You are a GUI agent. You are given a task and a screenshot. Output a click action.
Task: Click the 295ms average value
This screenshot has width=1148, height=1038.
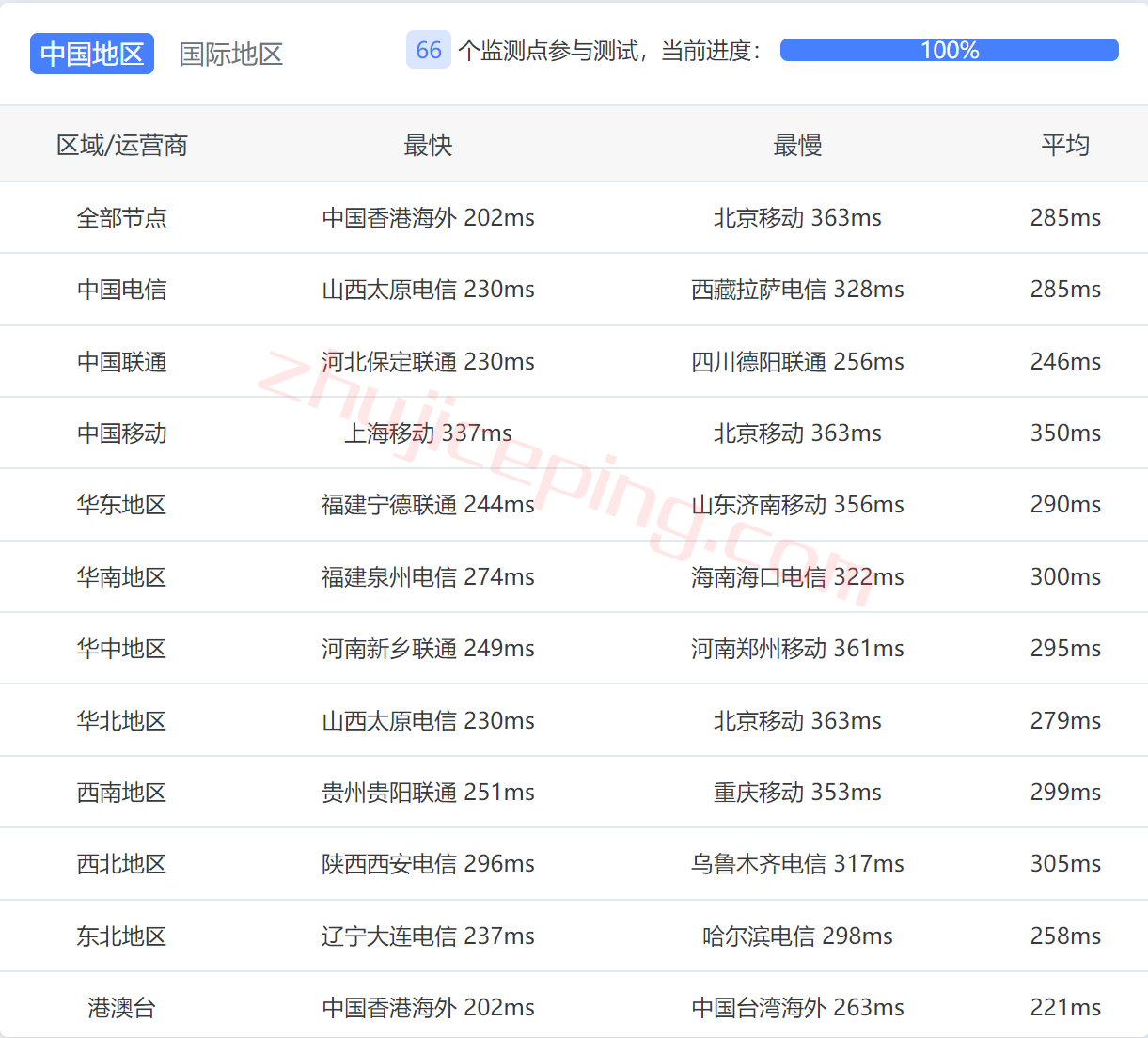click(1065, 649)
